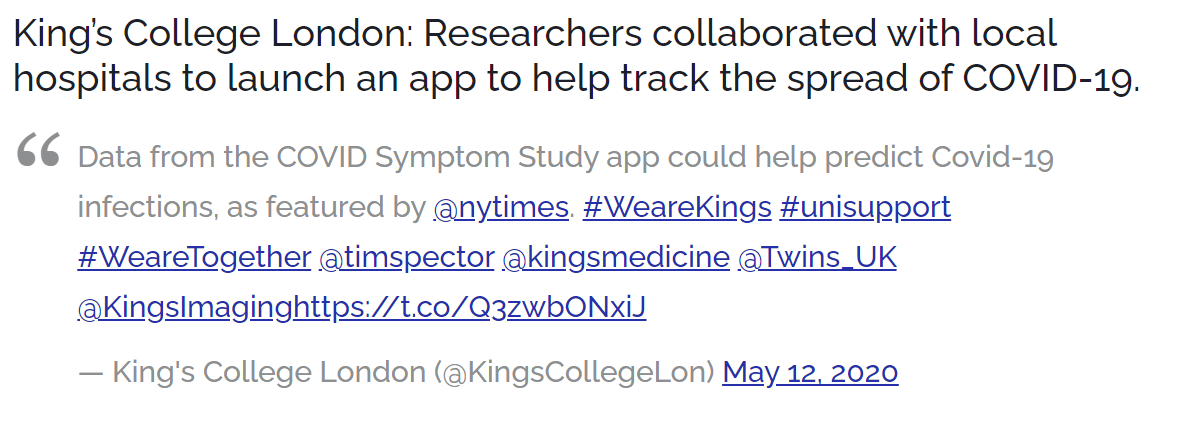Go to the @kingsmedicine mention link
The image size is (1183, 421).
pyautogui.click(x=616, y=257)
